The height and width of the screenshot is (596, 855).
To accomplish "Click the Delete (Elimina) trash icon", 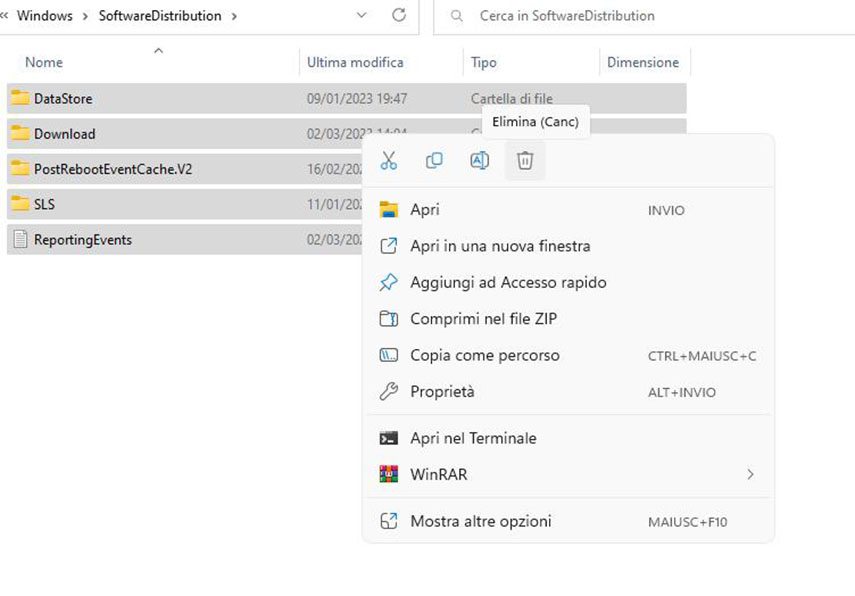I will click(524, 160).
